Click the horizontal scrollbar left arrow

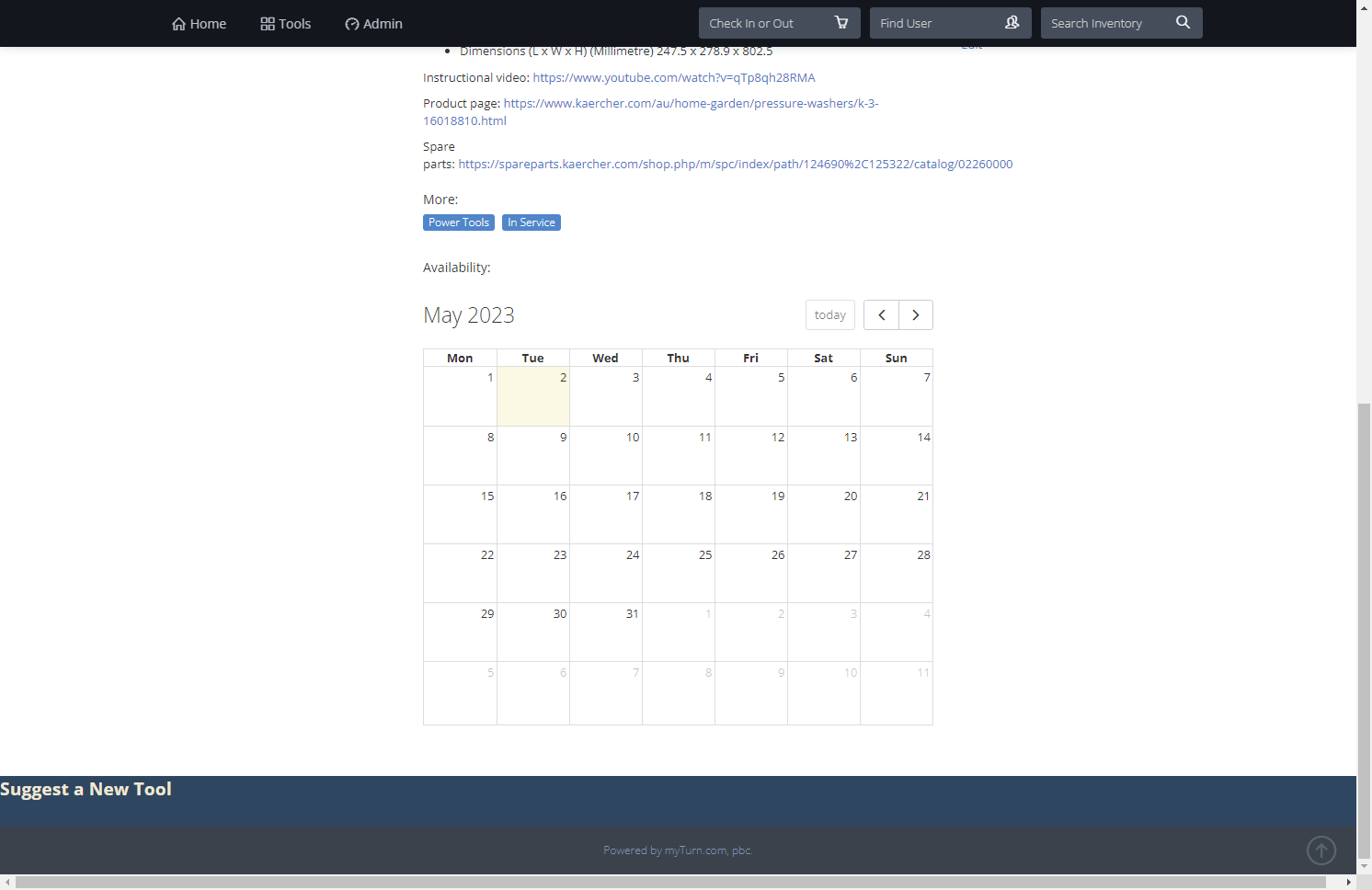(x=7, y=882)
